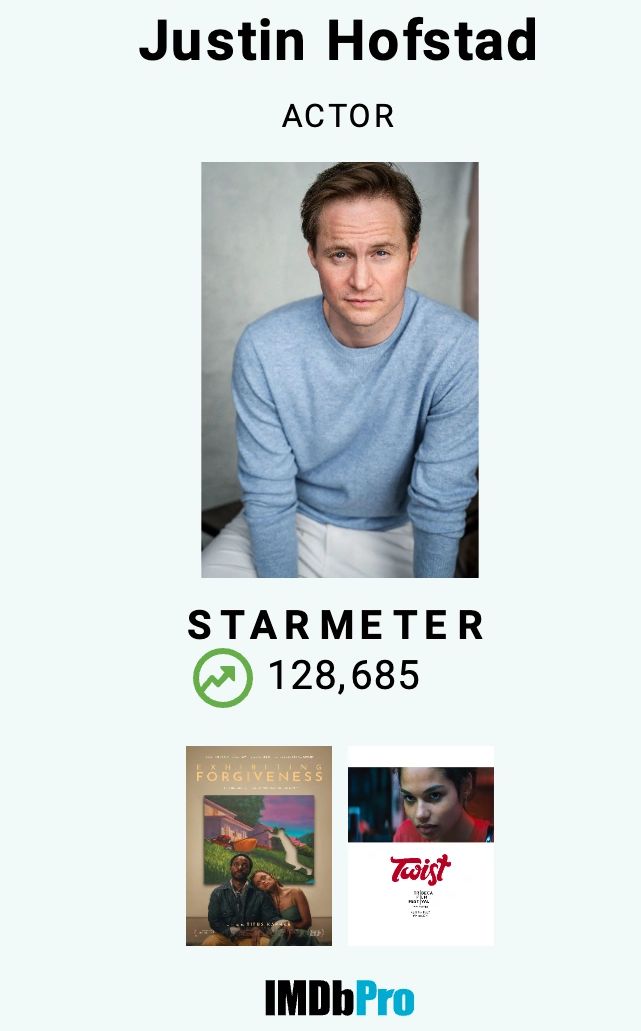Open the Twist movie poster
The width and height of the screenshot is (641, 1031).
tap(420, 846)
